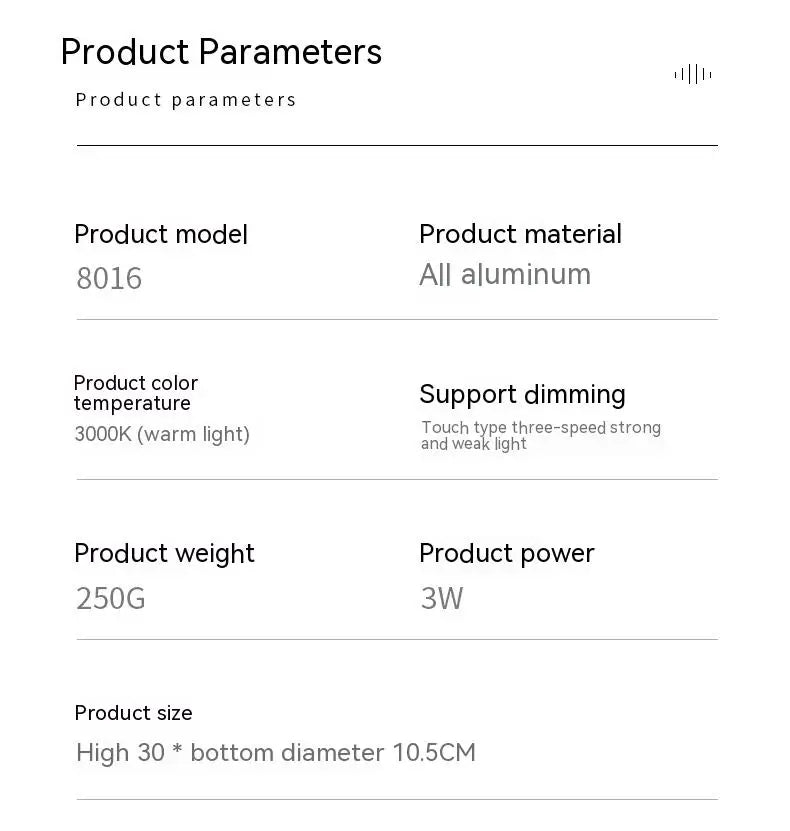This screenshot has height=831, width=790.
Task: Select the spaced 'Product parameters' subtitle
Action: coord(186,100)
